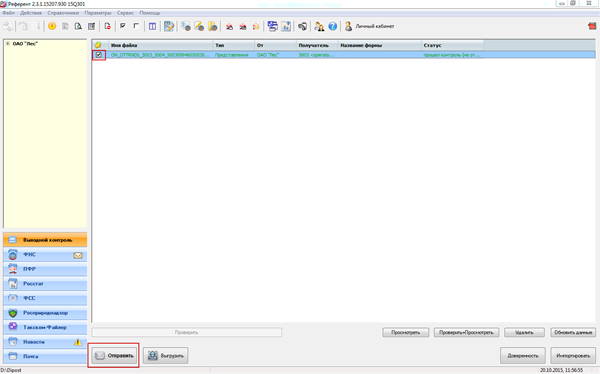Image resolution: width=600 pixels, height=374 pixels.
Task: Click the Удалить button
Action: pos(524,332)
